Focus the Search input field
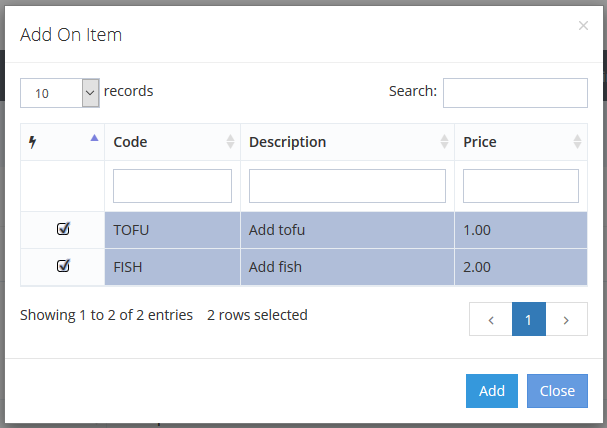Image resolution: width=607 pixels, height=428 pixels. (515, 93)
